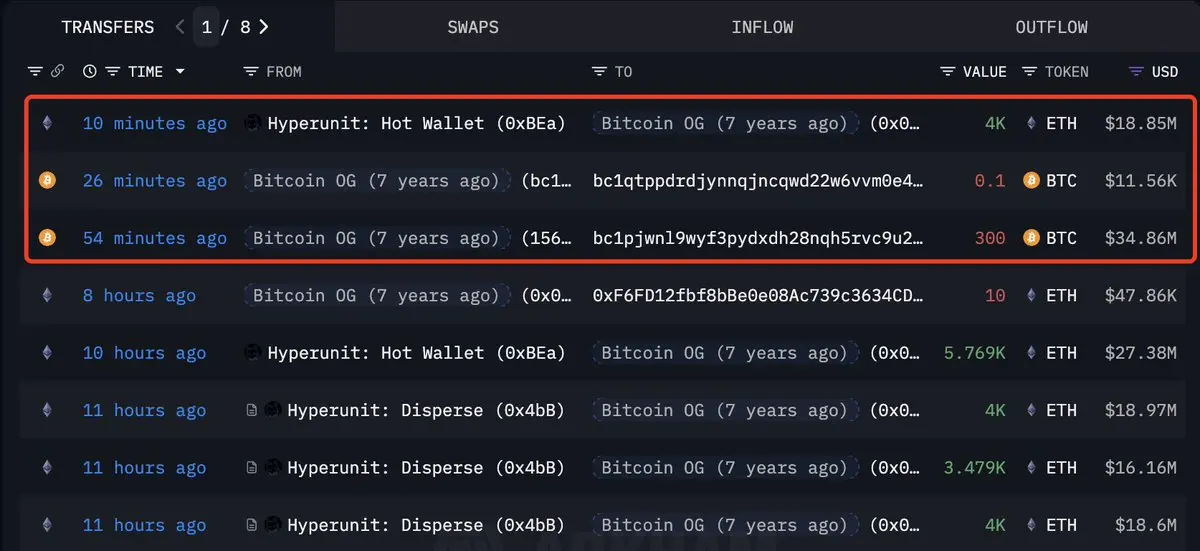The image size is (1200, 551).
Task: Click the document icon beside first Hyperunit: Disperse
Action: click(252, 410)
